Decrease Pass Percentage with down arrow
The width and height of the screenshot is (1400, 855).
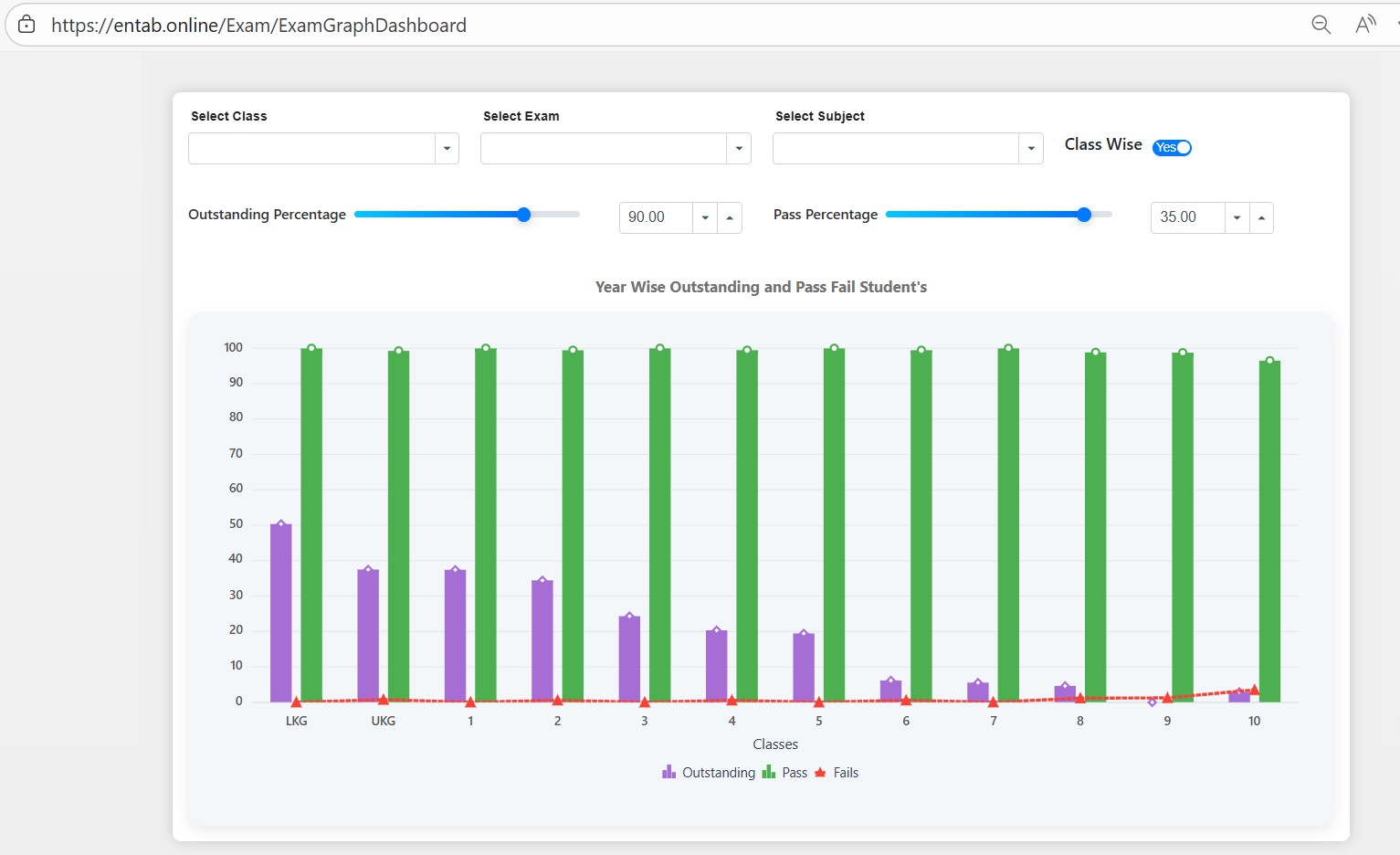point(1237,217)
